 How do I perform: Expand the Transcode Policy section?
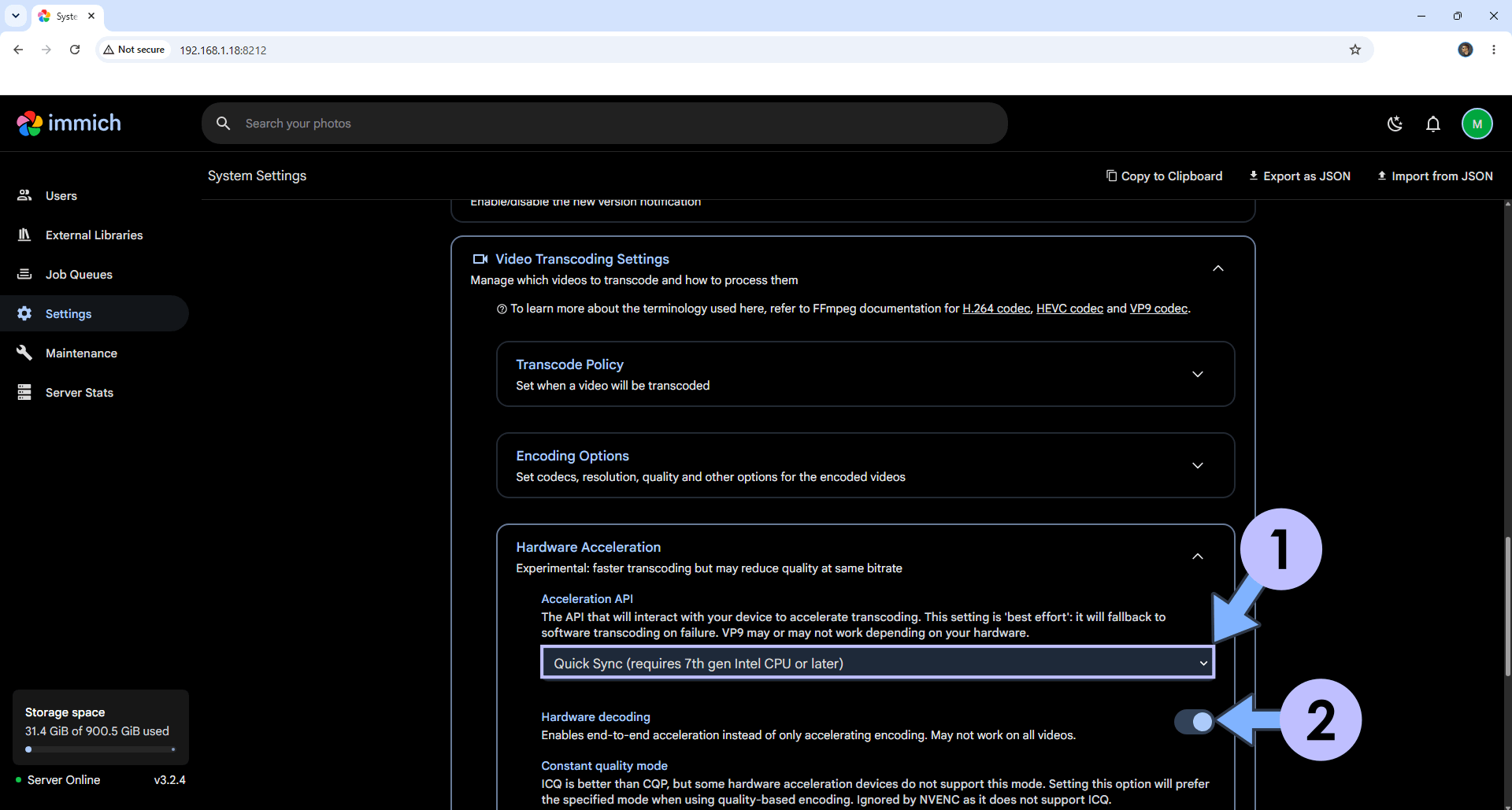click(x=865, y=374)
